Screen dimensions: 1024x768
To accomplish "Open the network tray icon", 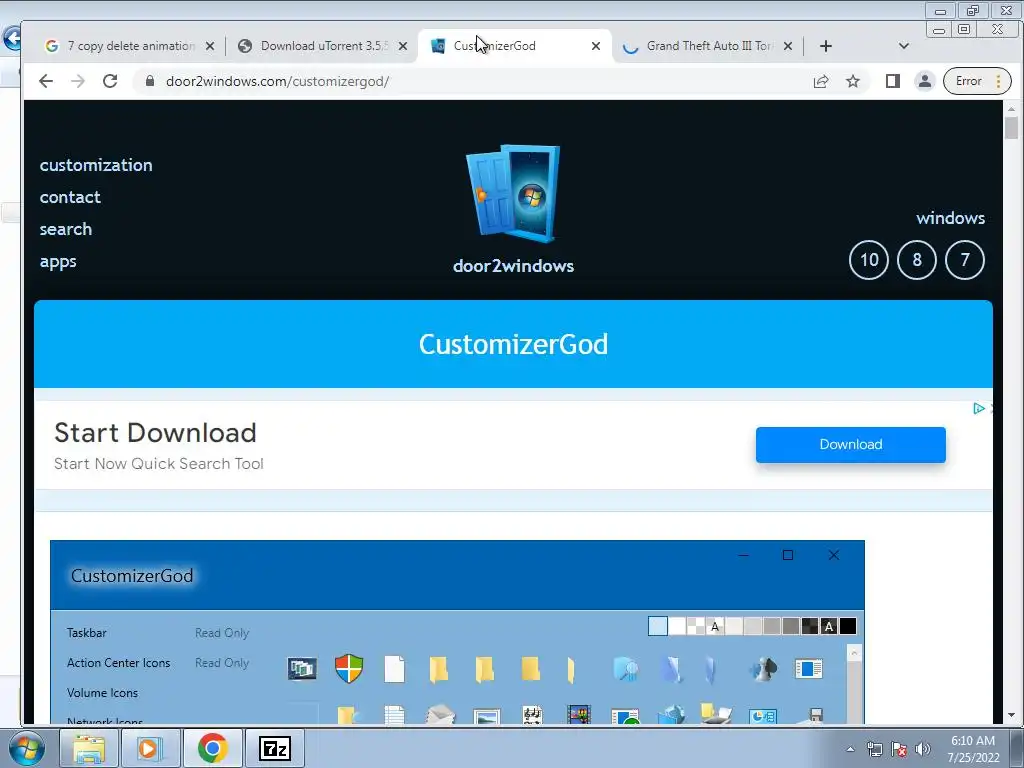I will 874,749.
